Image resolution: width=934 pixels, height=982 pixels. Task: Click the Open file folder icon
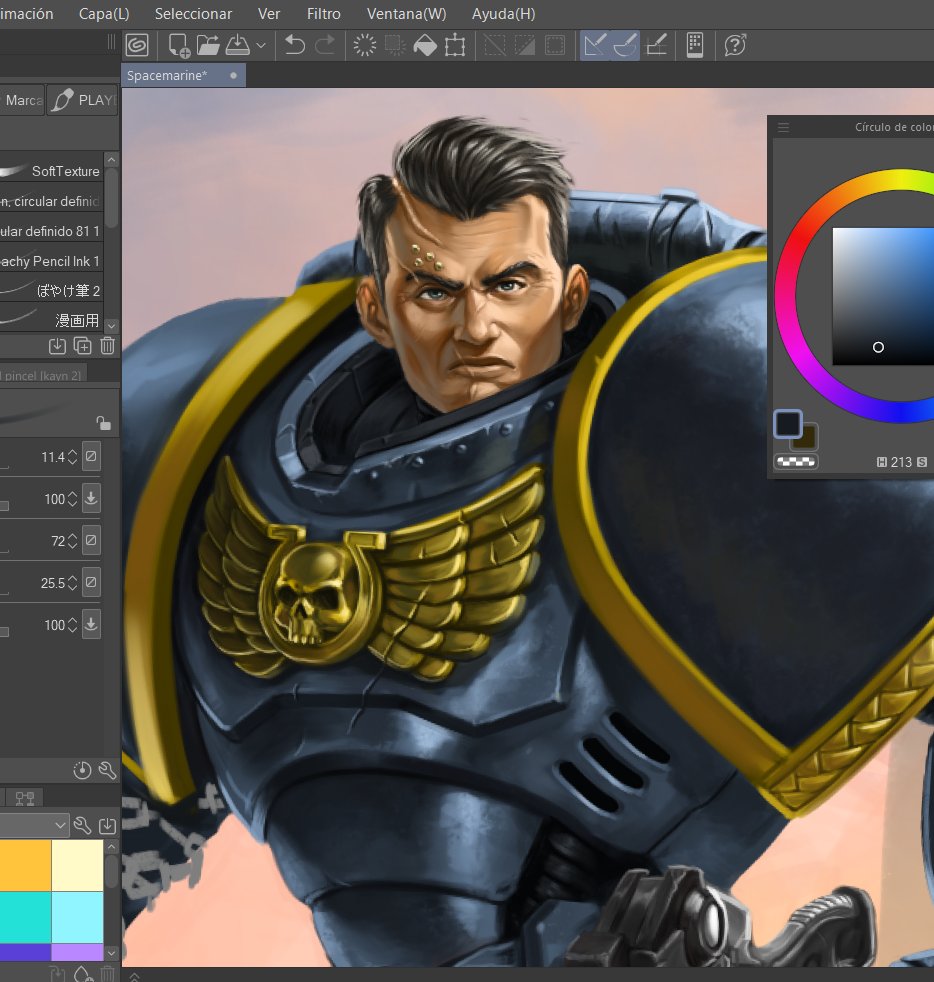point(208,45)
